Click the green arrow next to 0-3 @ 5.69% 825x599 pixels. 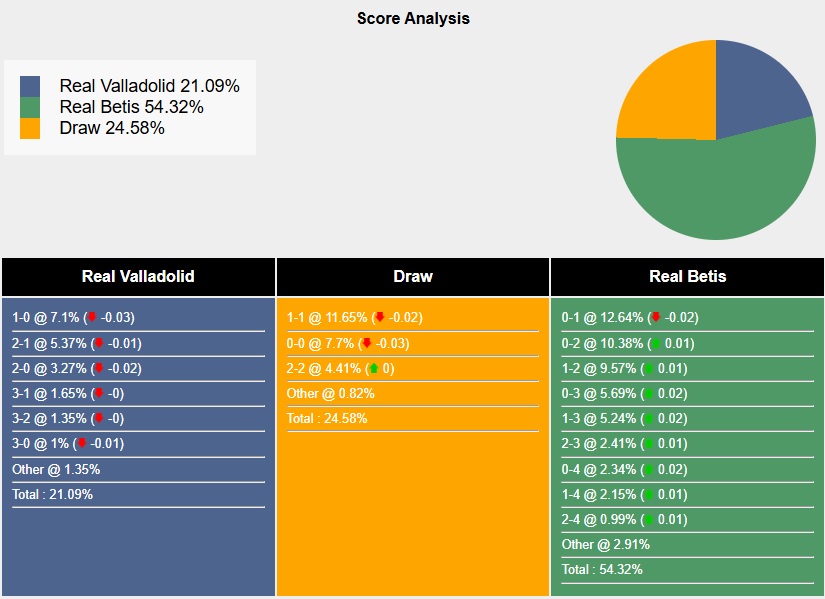pos(649,393)
